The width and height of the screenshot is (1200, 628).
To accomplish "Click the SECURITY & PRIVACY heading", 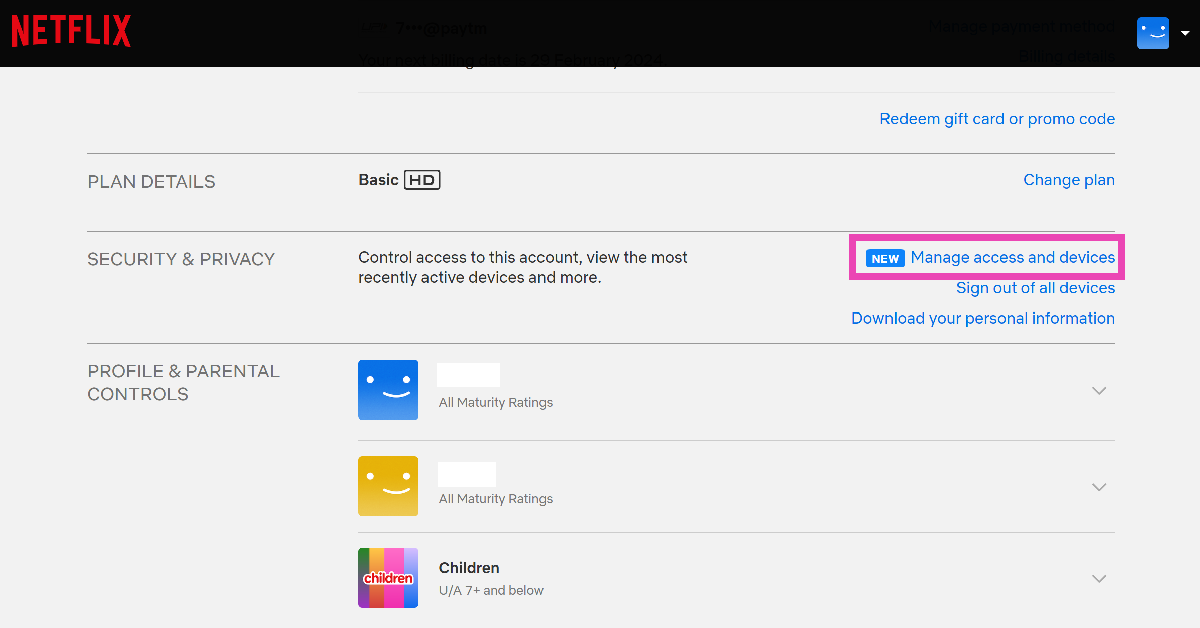I will point(181,259).
